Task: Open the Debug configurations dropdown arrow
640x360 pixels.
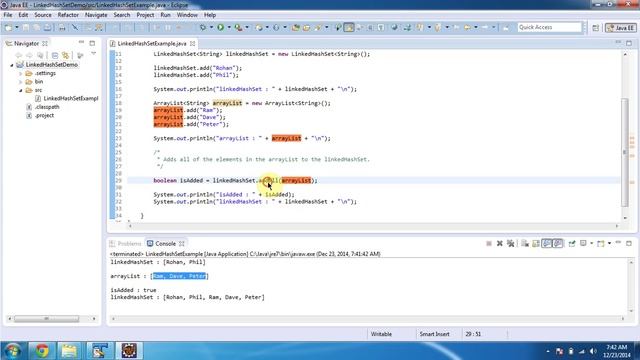Action: tap(211, 27)
